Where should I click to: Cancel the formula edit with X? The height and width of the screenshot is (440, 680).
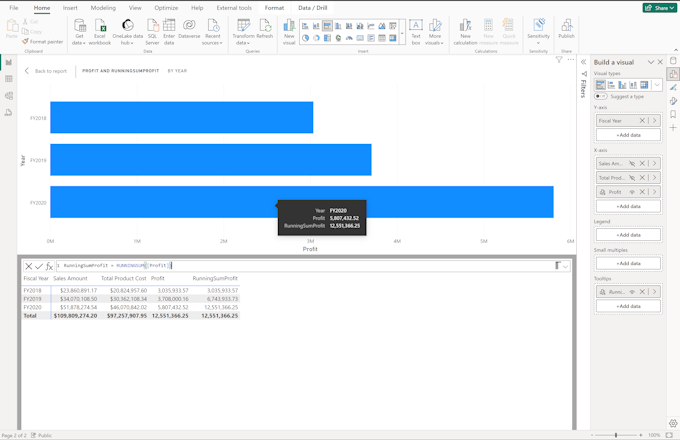[29, 266]
